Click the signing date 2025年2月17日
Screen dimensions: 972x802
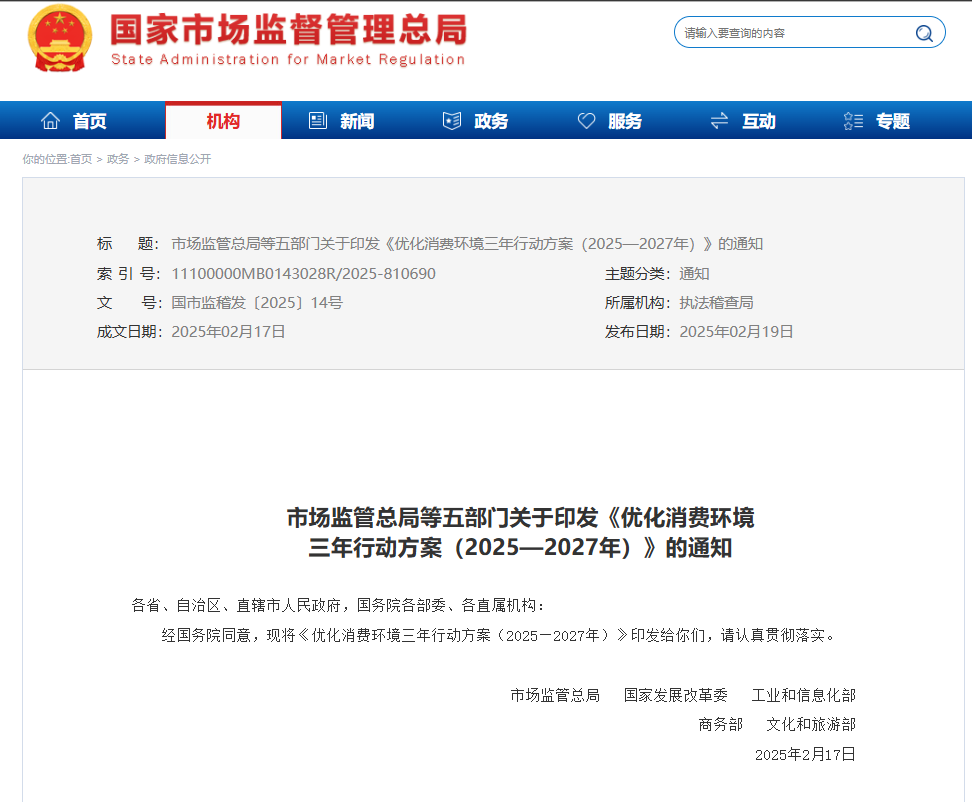pos(805,754)
